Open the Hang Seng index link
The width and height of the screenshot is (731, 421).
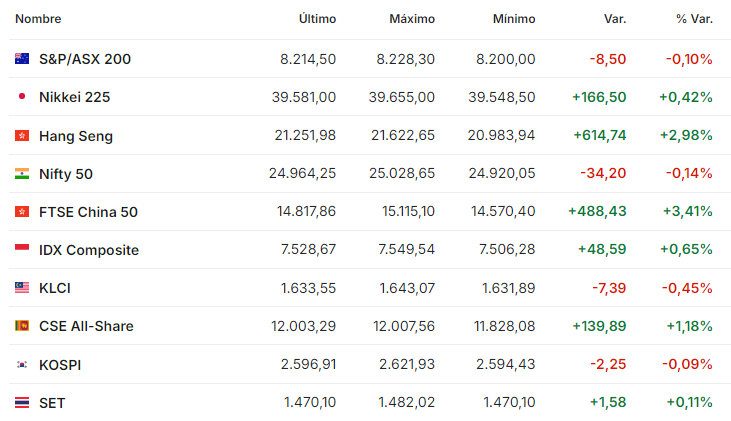click(76, 136)
